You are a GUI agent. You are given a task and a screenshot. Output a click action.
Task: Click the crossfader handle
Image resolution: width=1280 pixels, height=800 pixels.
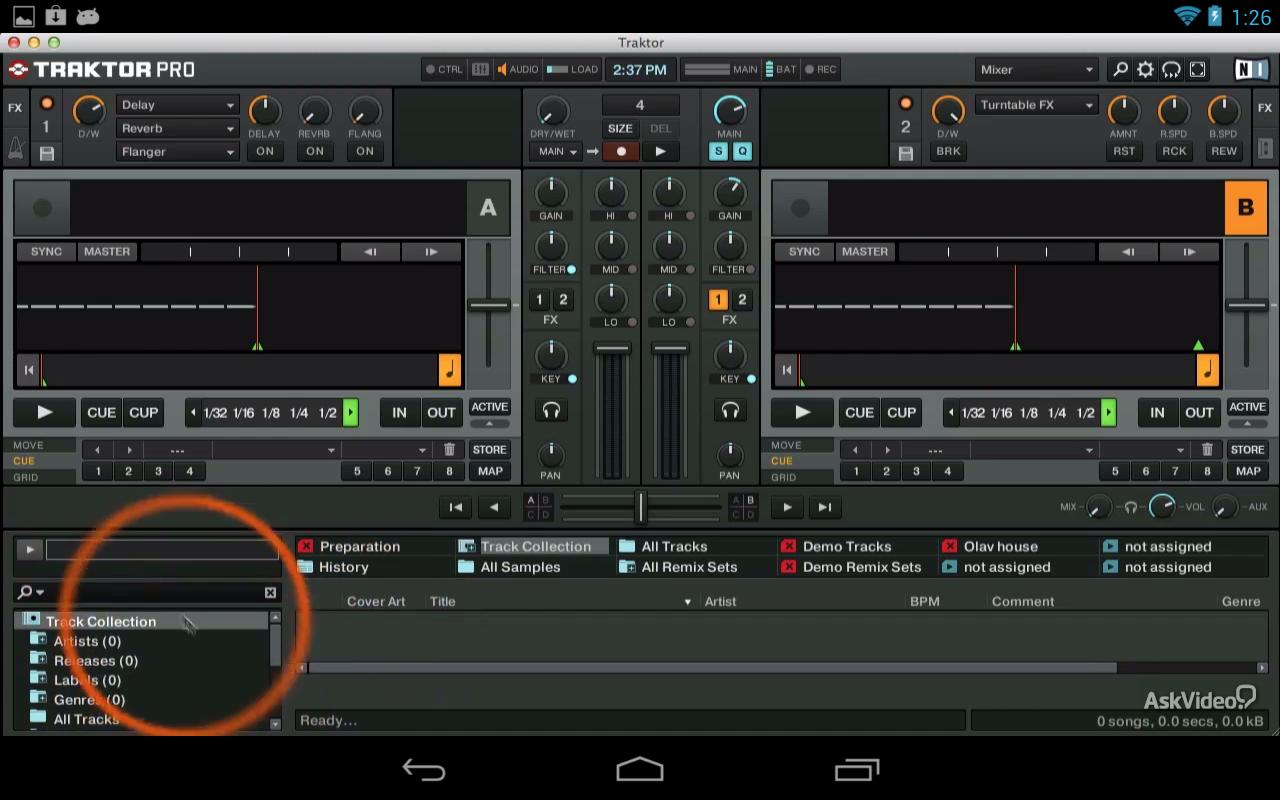coord(640,507)
